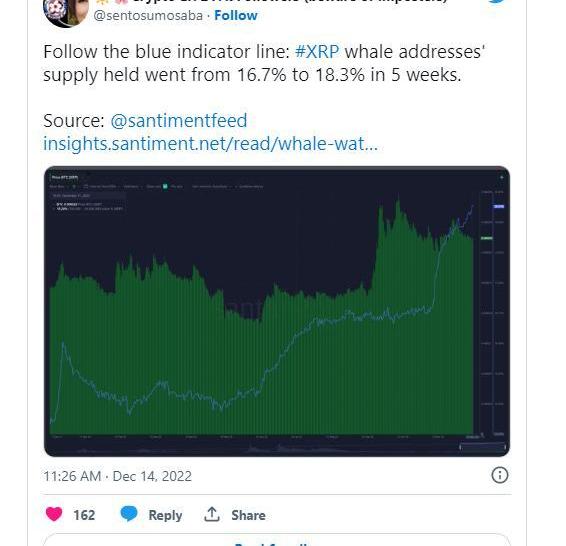566x546 pixels.
Task: Click the blue reply speech bubble icon
Action: point(129,514)
